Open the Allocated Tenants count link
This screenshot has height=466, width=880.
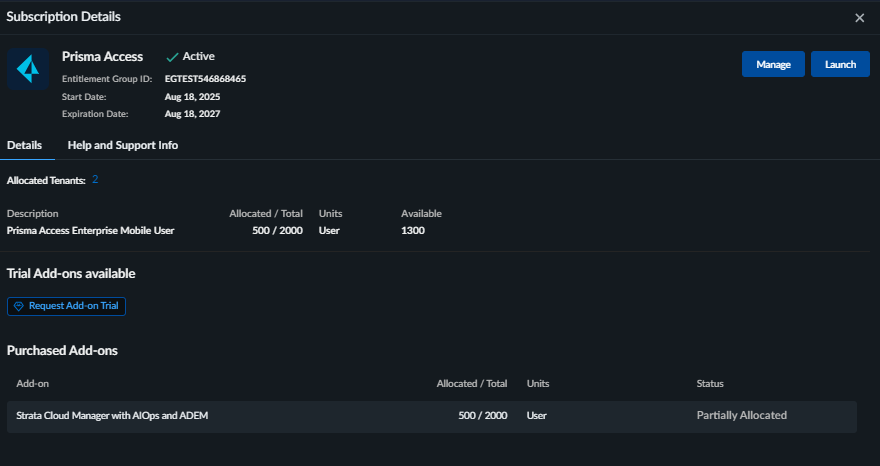[95, 180]
